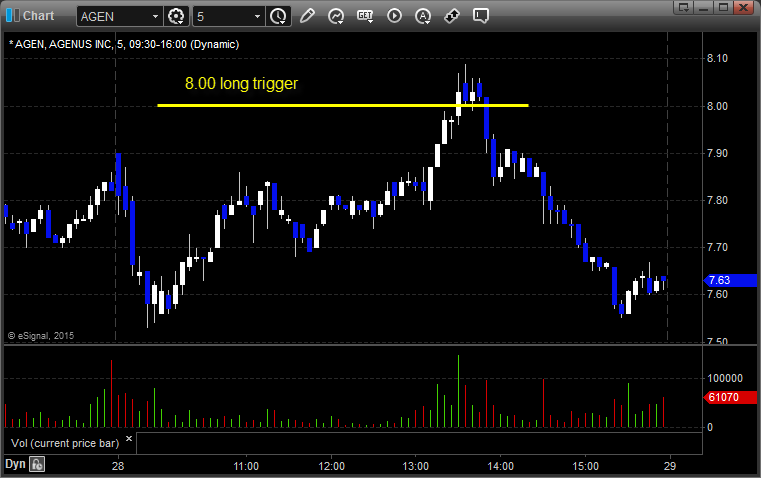The image size is (761, 478).
Task: Click the 100000 volume axis label
Action: 725,379
